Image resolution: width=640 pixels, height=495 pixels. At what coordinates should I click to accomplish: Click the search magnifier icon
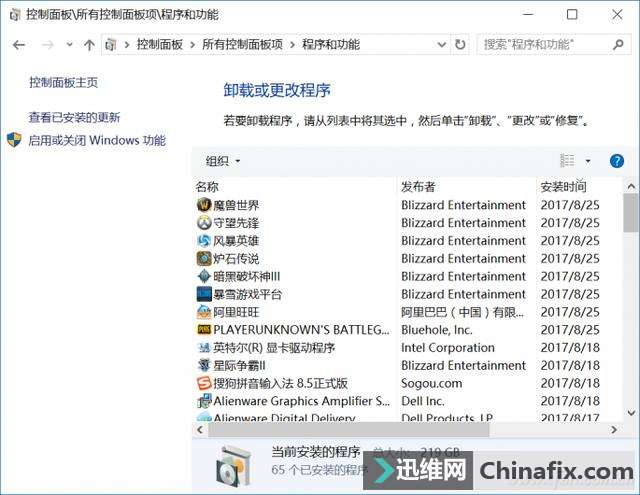coord(618,44)
